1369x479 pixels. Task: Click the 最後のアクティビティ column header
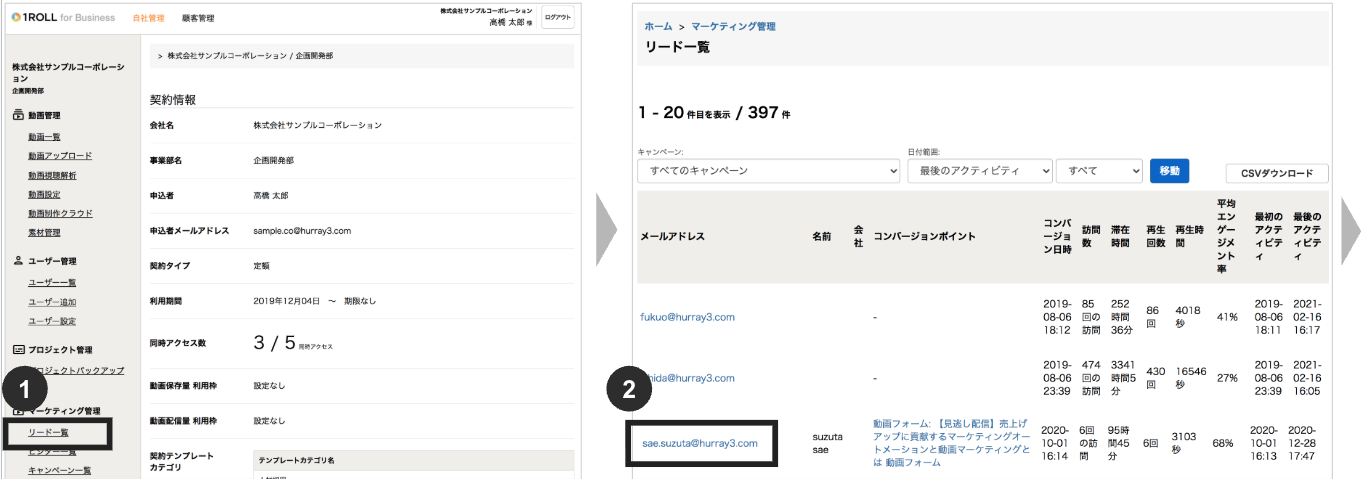pyautogui.click(x=1306, y=236)
